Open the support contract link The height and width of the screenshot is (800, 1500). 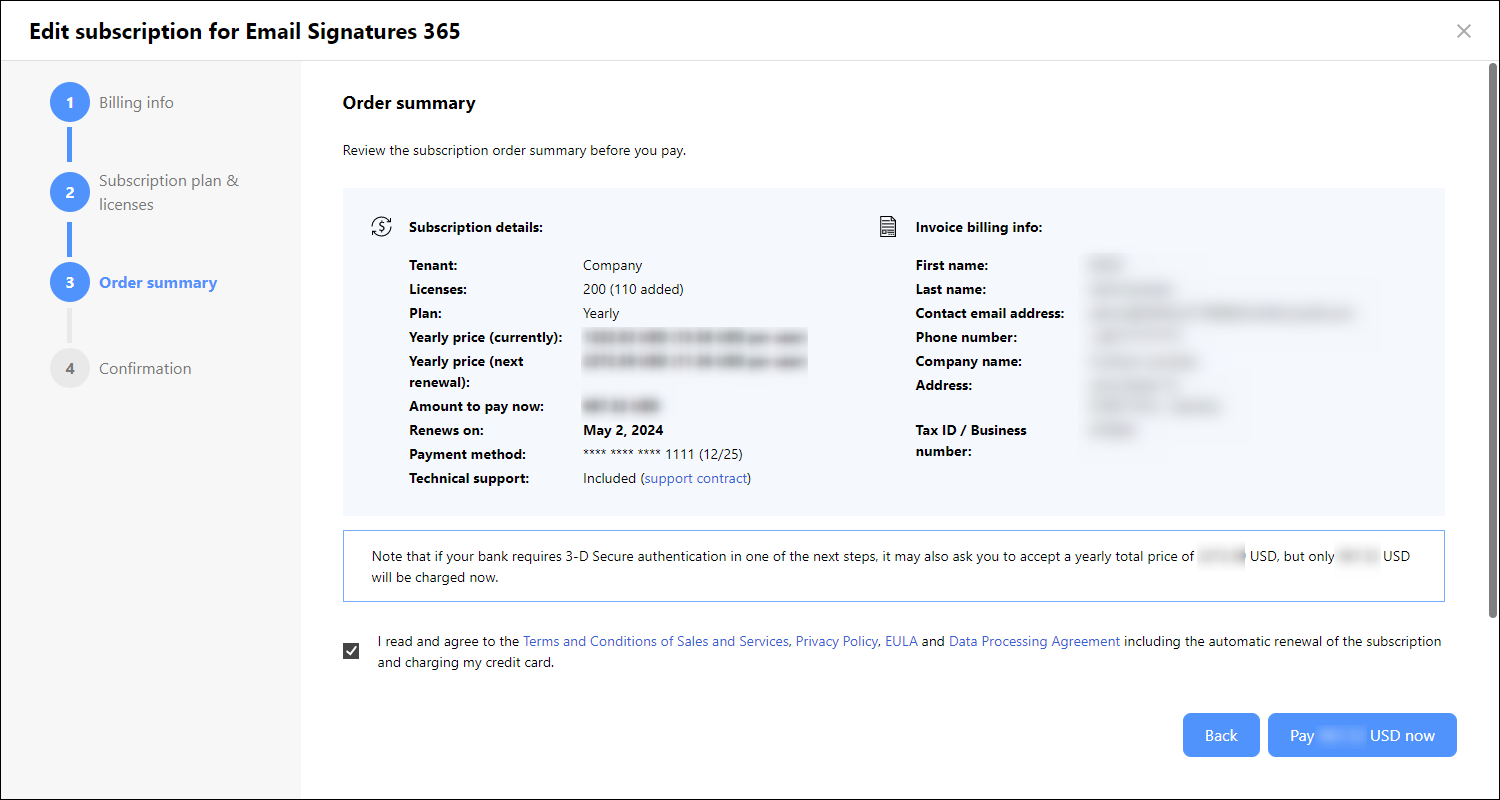[x=696, y=478]
